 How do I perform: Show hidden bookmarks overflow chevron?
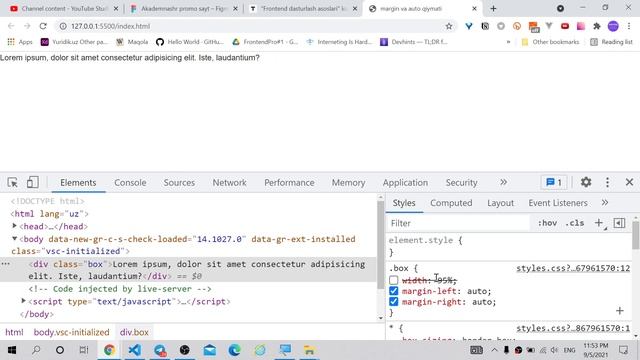(x=508, y=42)
